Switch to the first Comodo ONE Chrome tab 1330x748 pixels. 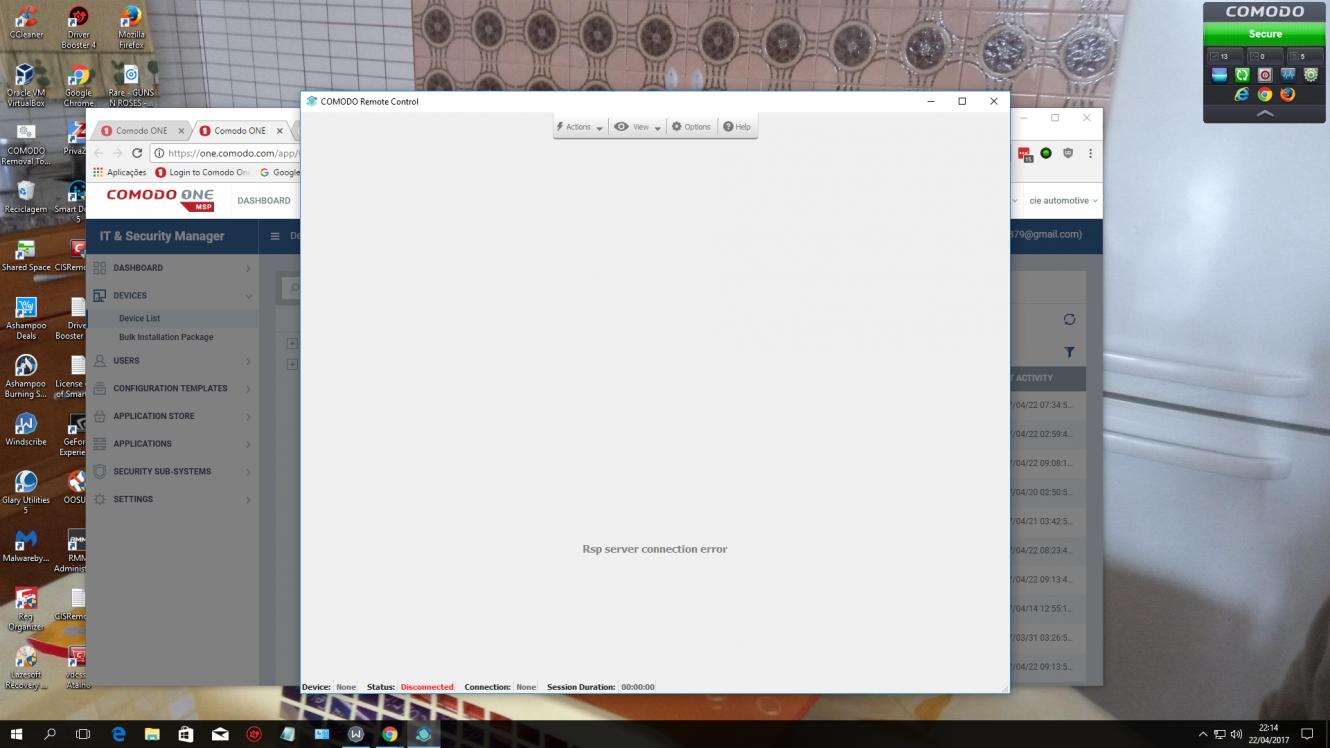[x=141, y=131]
